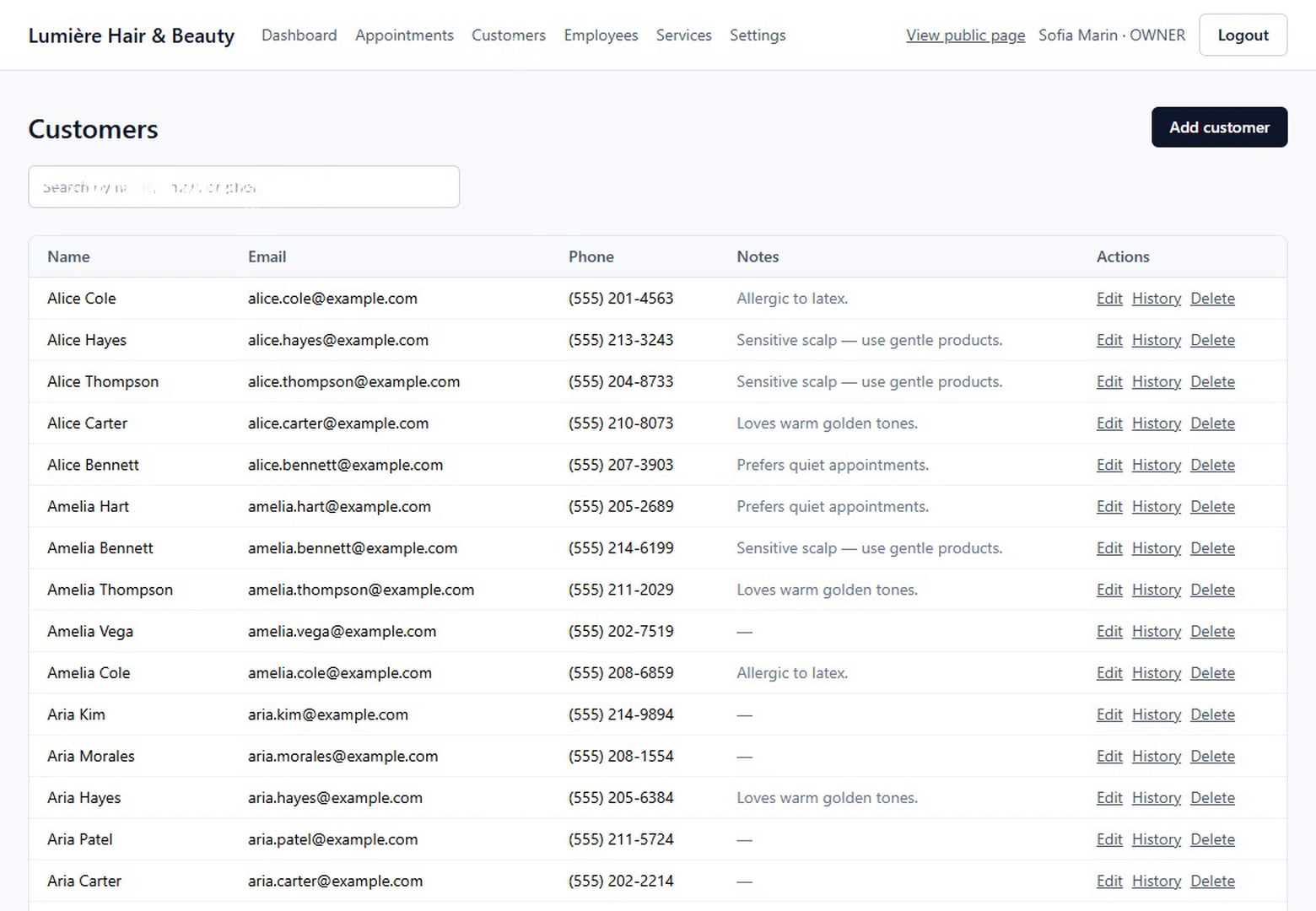Click the name Aria Patel

click(80, 839)
